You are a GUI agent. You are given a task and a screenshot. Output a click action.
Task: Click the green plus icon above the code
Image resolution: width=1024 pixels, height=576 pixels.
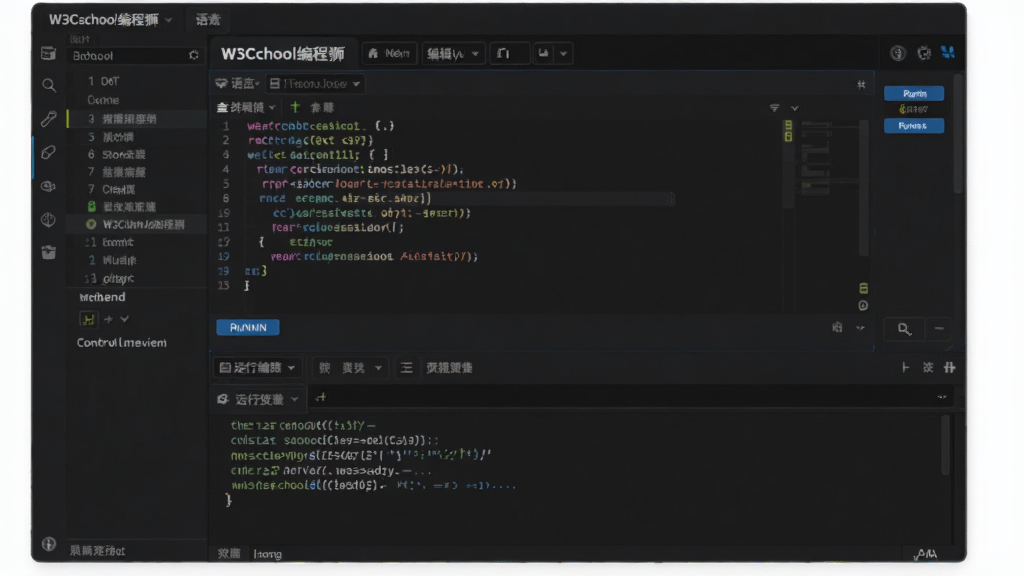point(295,106)
